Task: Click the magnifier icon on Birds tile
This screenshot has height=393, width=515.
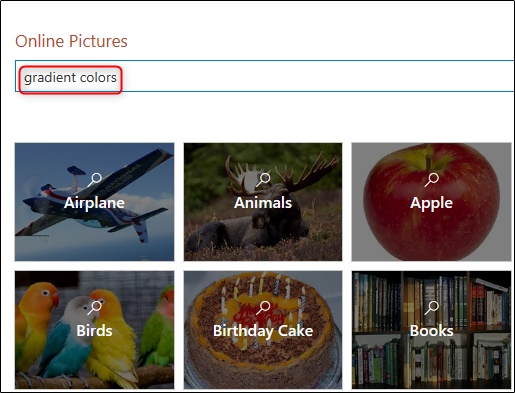Action: click(95, 308)
